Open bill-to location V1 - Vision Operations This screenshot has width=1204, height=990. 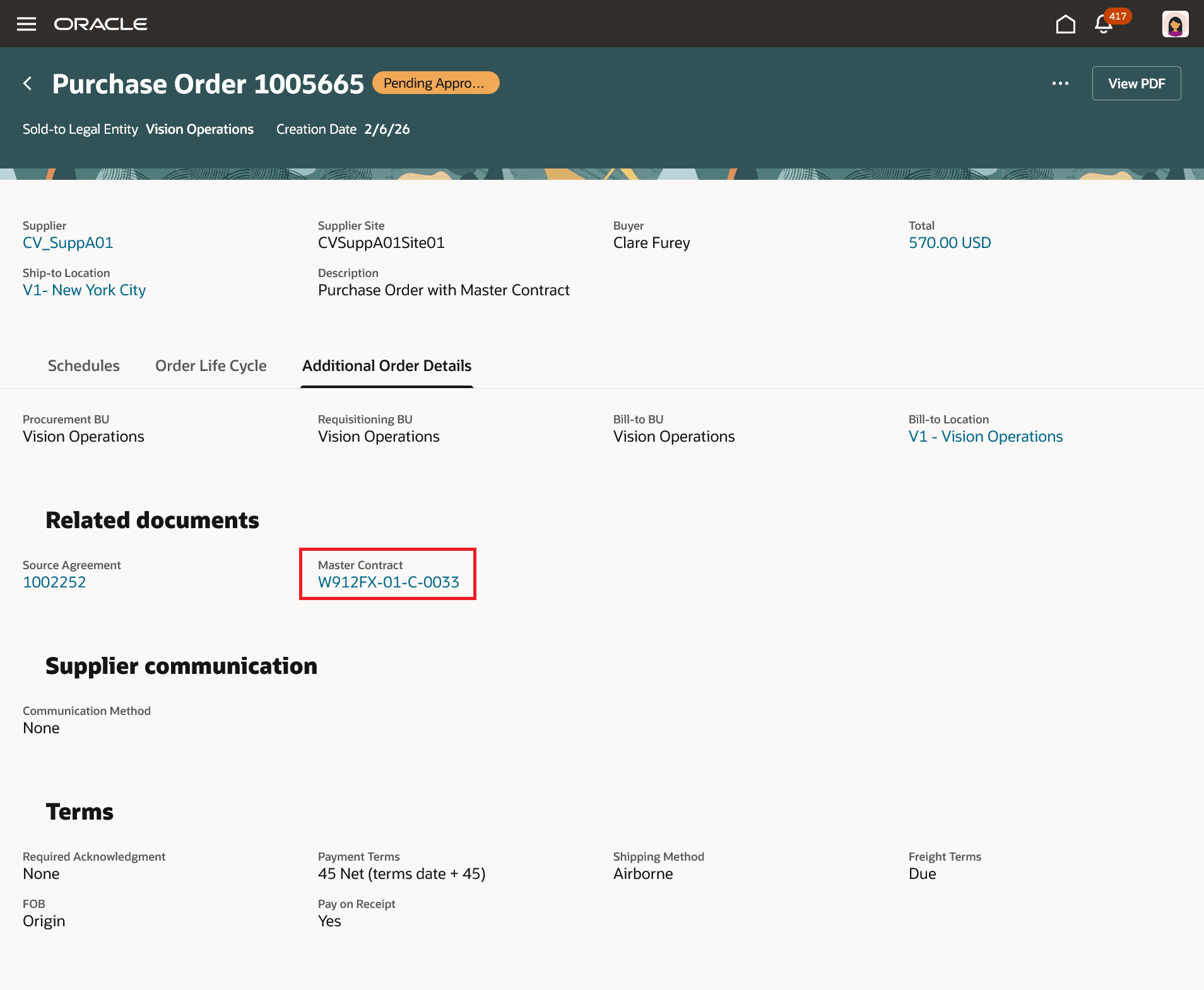tap(985, 436)
